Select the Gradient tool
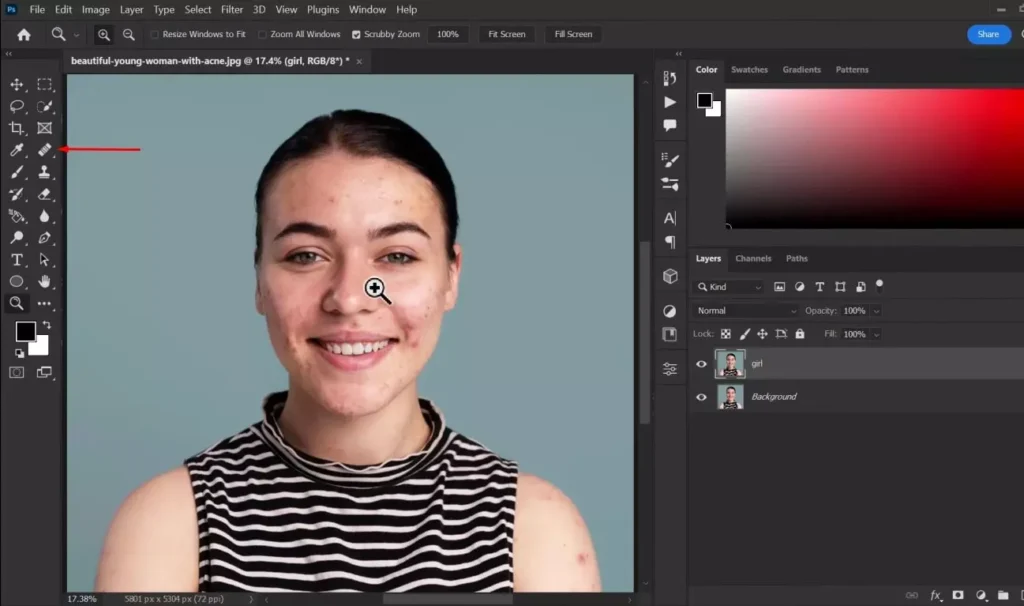 (x=16, y=215)
